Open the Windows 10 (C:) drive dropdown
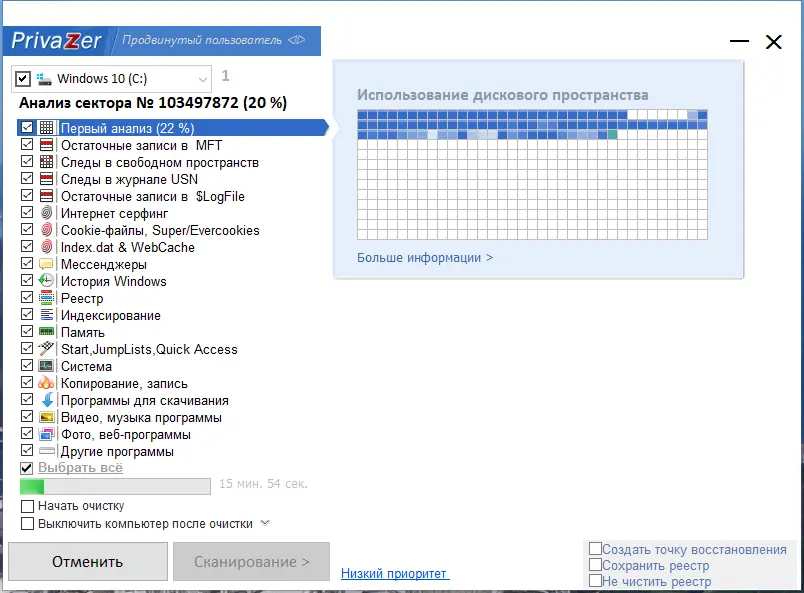Viewport: 804px width, 593px height. click(x=203, y=79)
